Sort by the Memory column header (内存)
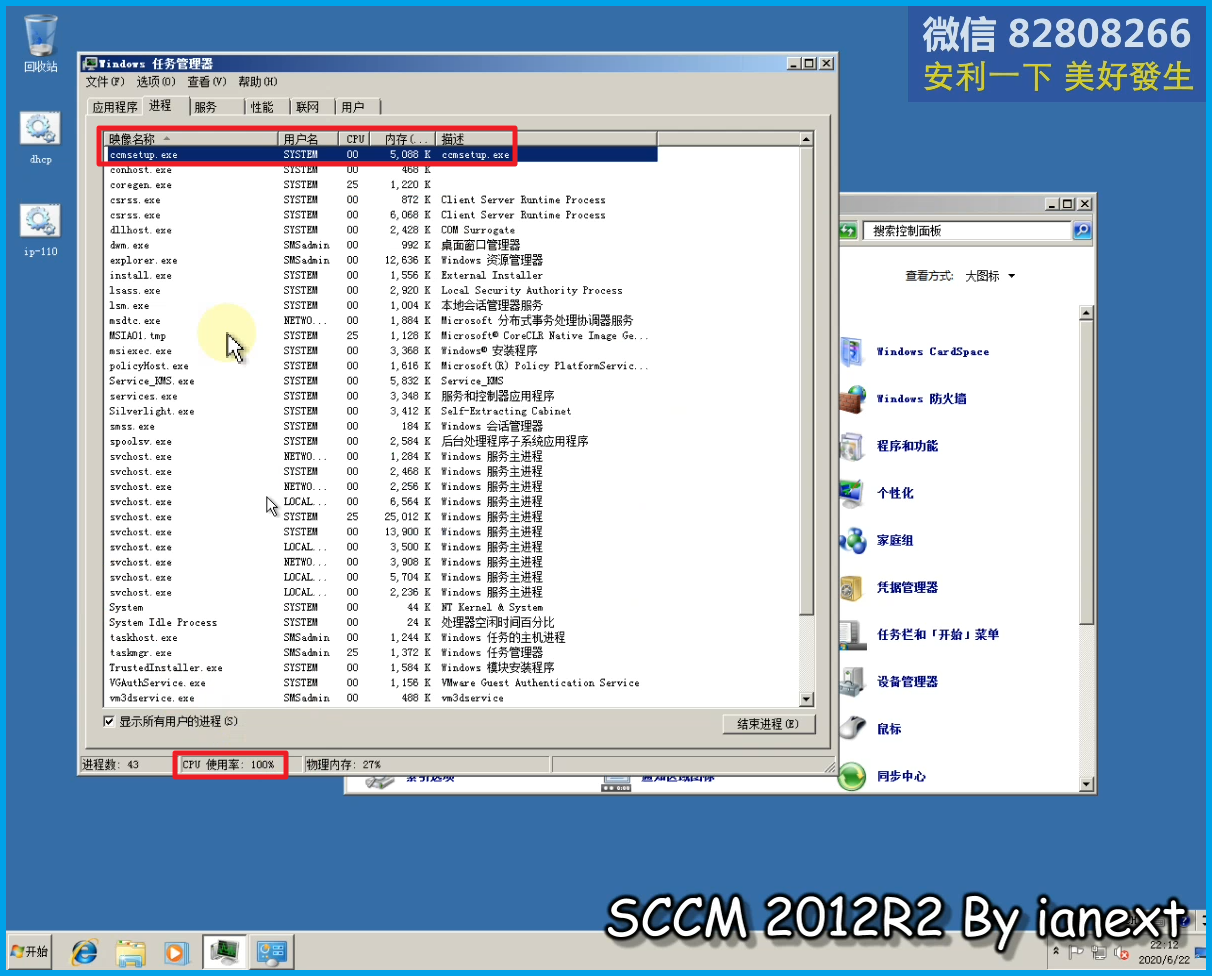The width and height of the screenshot is (1212, 976). (x=403, y=139)
